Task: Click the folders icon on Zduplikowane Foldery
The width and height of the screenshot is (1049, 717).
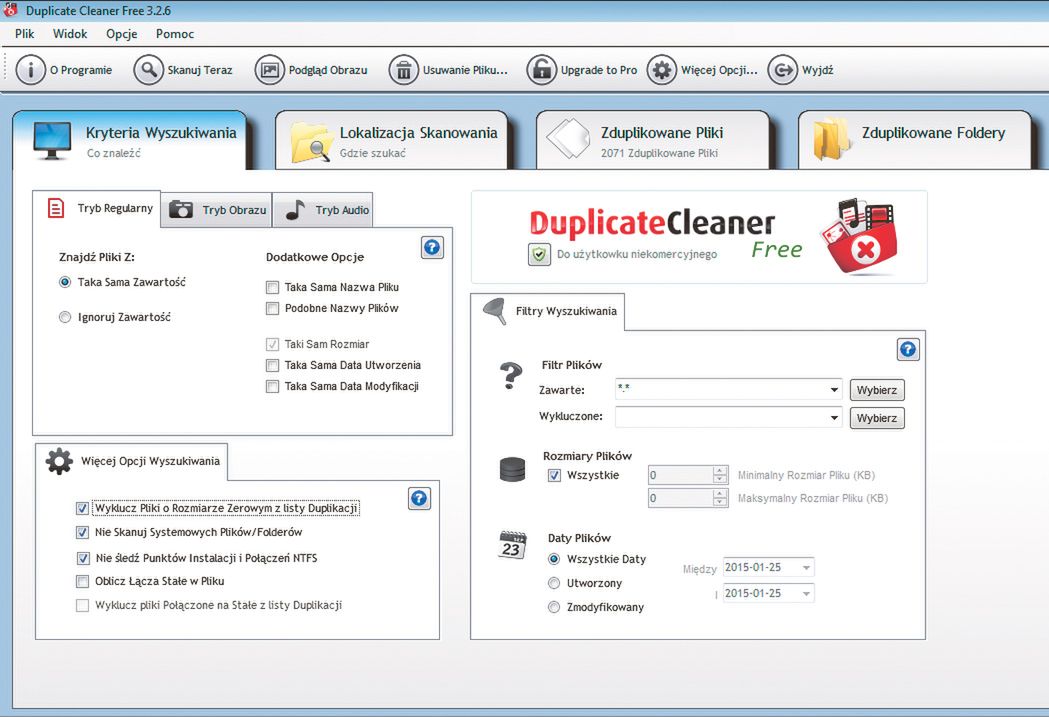Action: [x=832, y=139]
